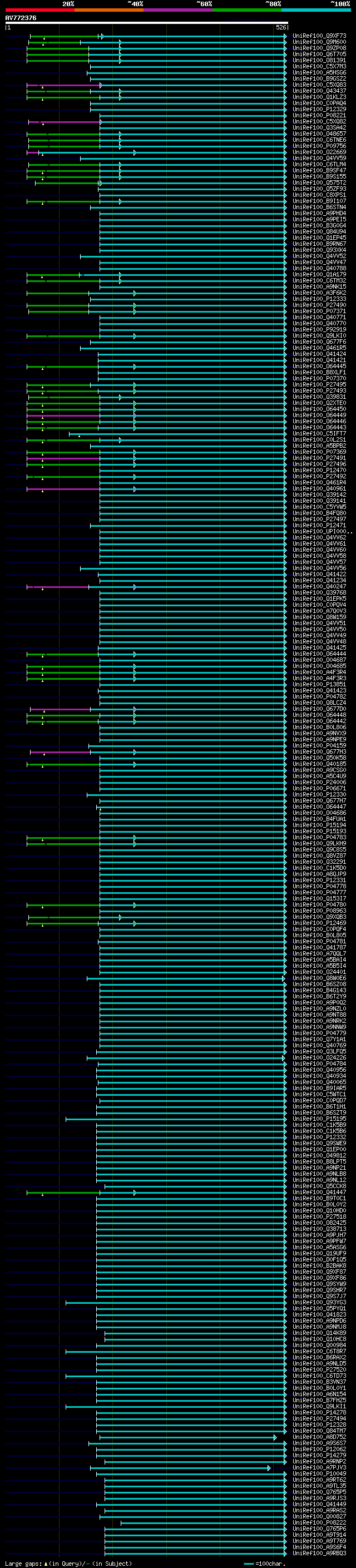Click the cyan alignment bar for UniRef100_P08221
Viewport: 356px width, 1568px height.
(x=193, y=116)
